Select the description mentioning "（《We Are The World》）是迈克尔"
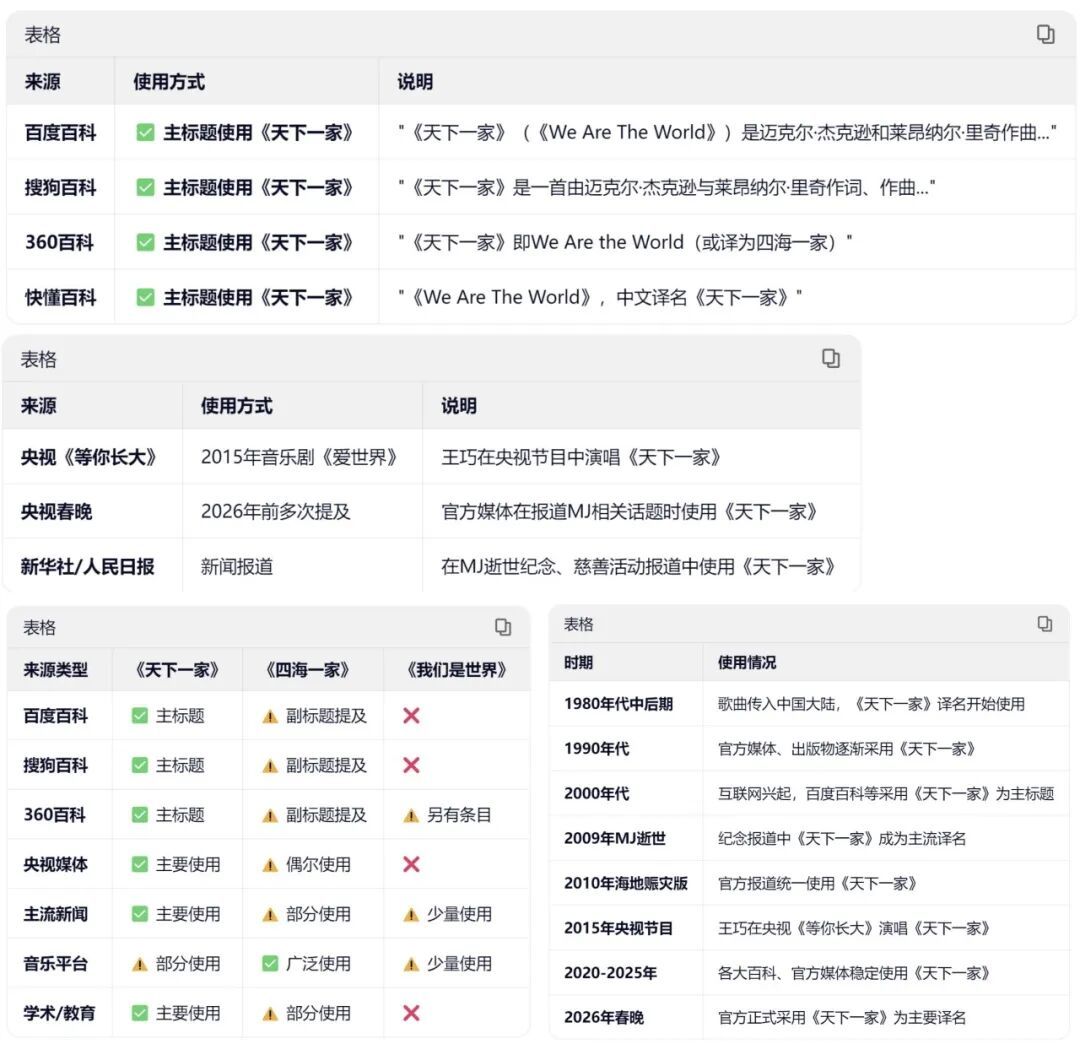The image size is (1080, 1044). (727, 132)
